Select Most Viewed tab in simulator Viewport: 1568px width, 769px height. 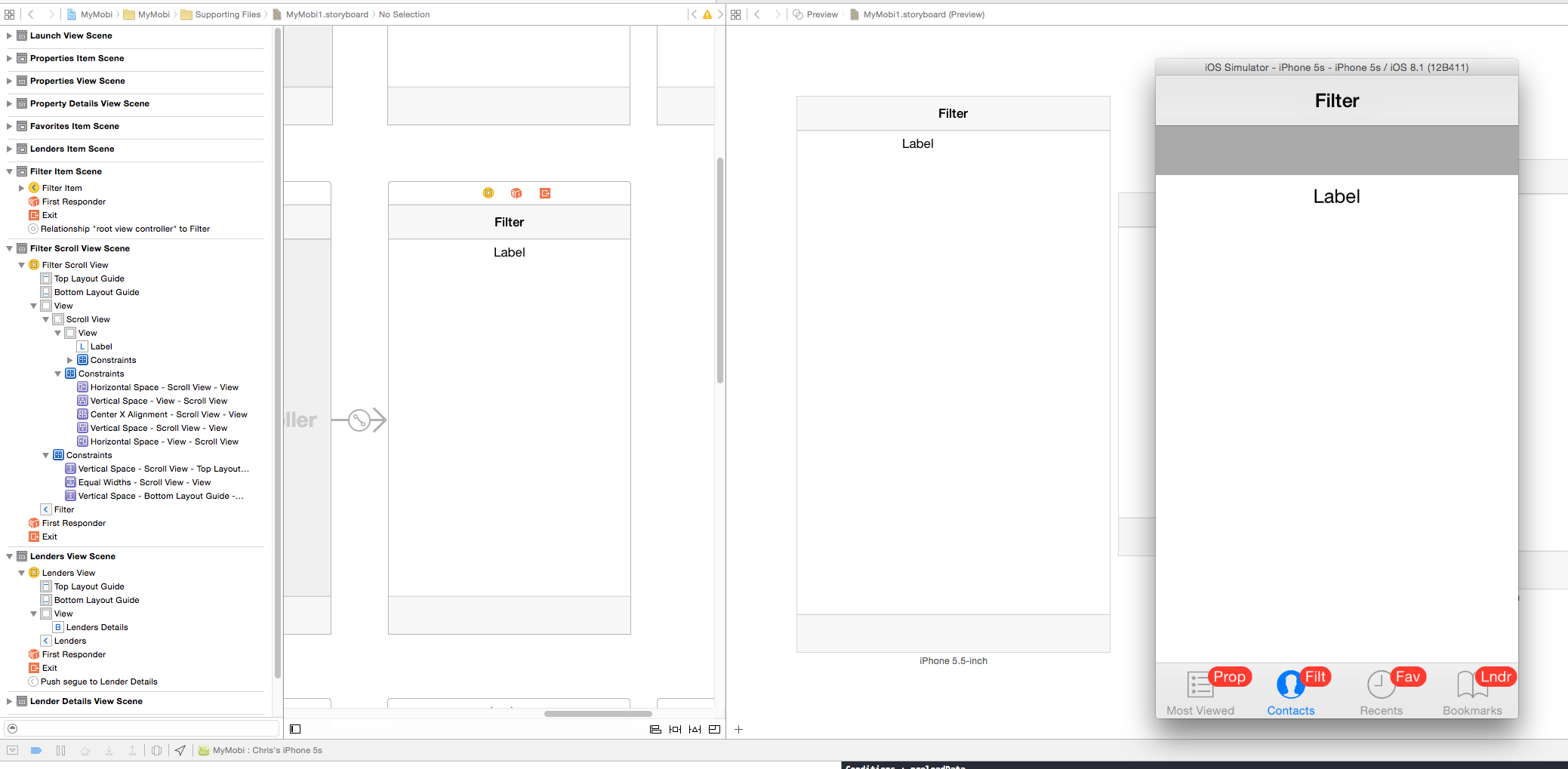pyautogui.click(x=1200, y=692)
